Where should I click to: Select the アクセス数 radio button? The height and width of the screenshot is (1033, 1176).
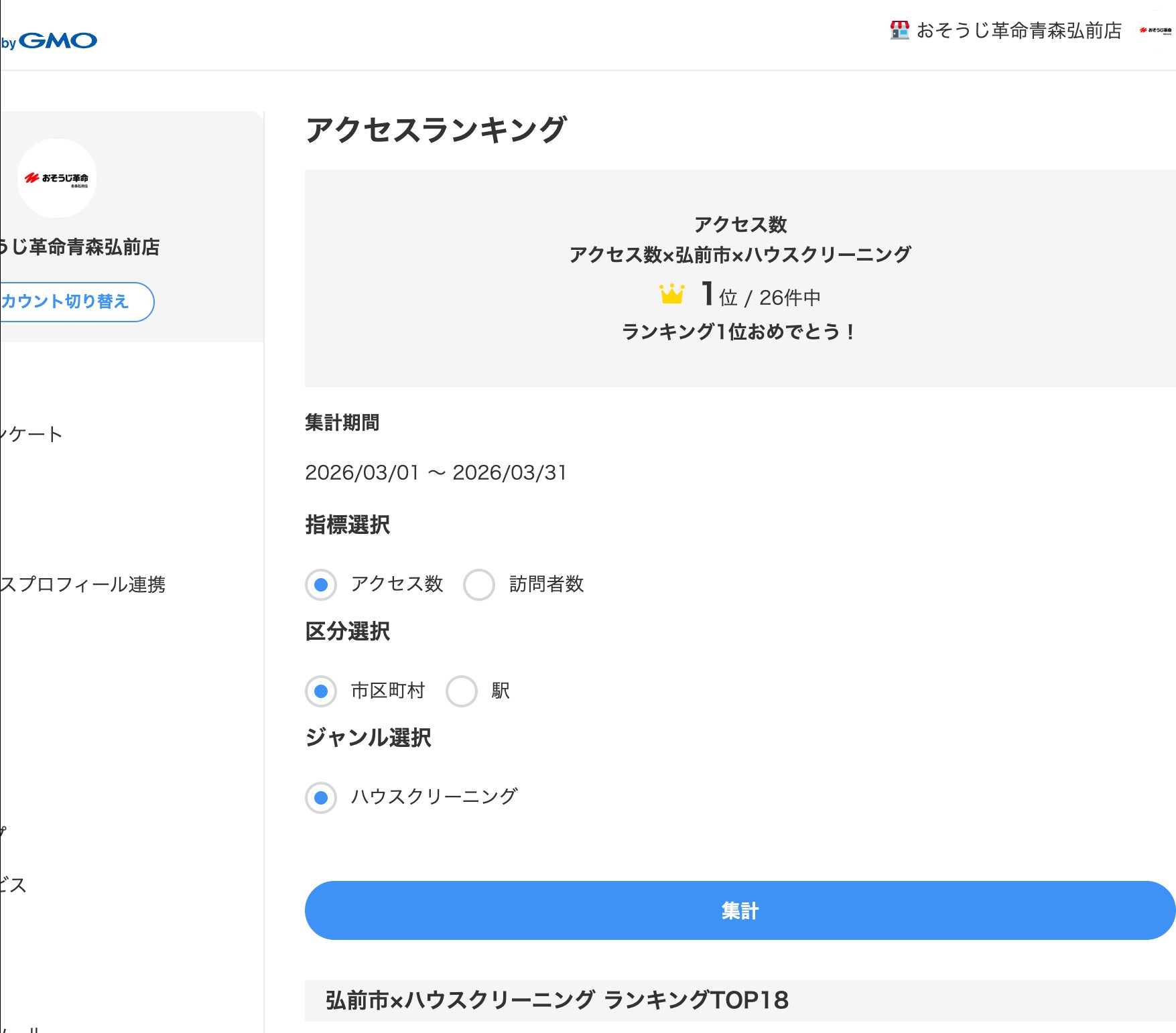321,584
